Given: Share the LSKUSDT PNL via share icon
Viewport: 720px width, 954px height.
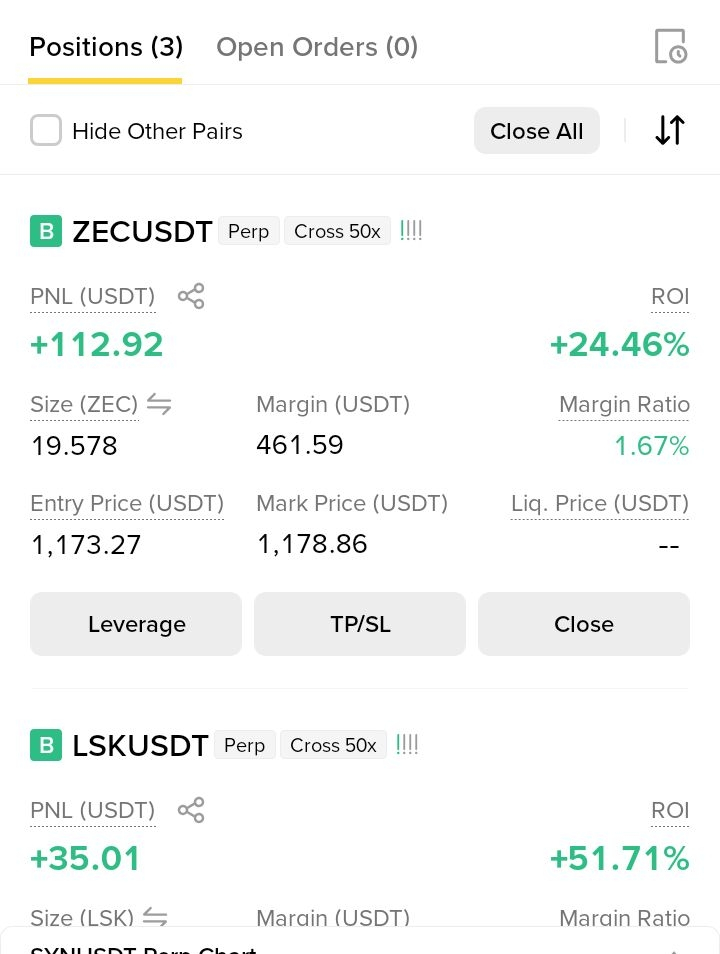Looking at the screenshot, I should (x=191, y=810).
